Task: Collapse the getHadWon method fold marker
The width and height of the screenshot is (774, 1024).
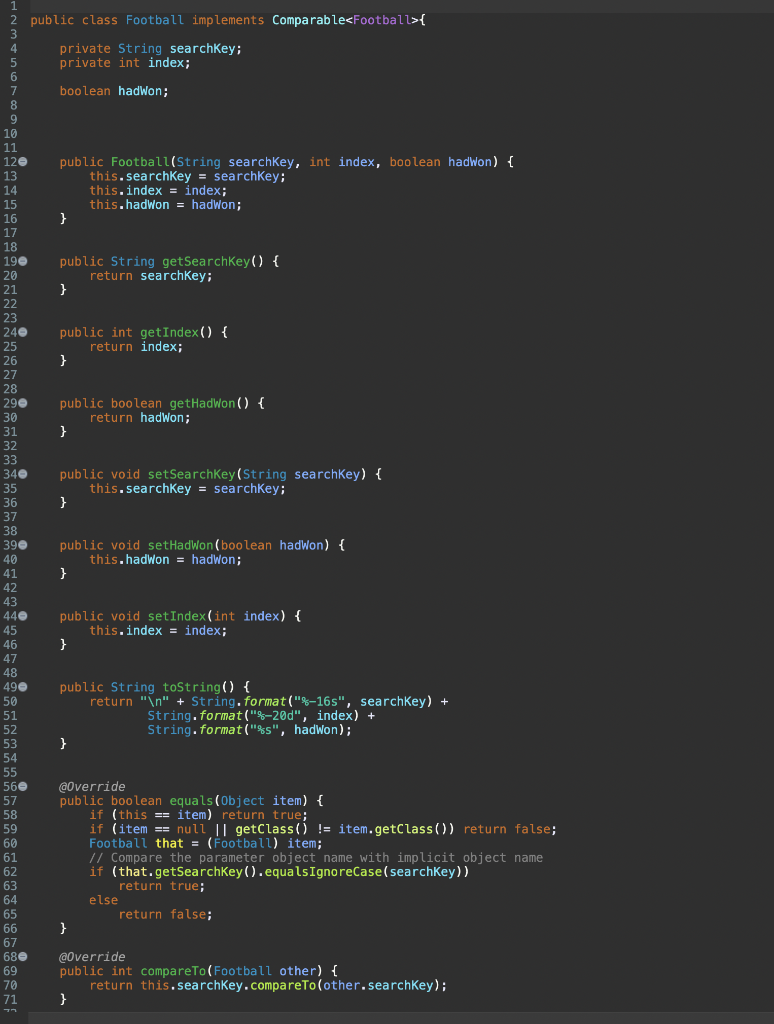Action: pos(23,403)
